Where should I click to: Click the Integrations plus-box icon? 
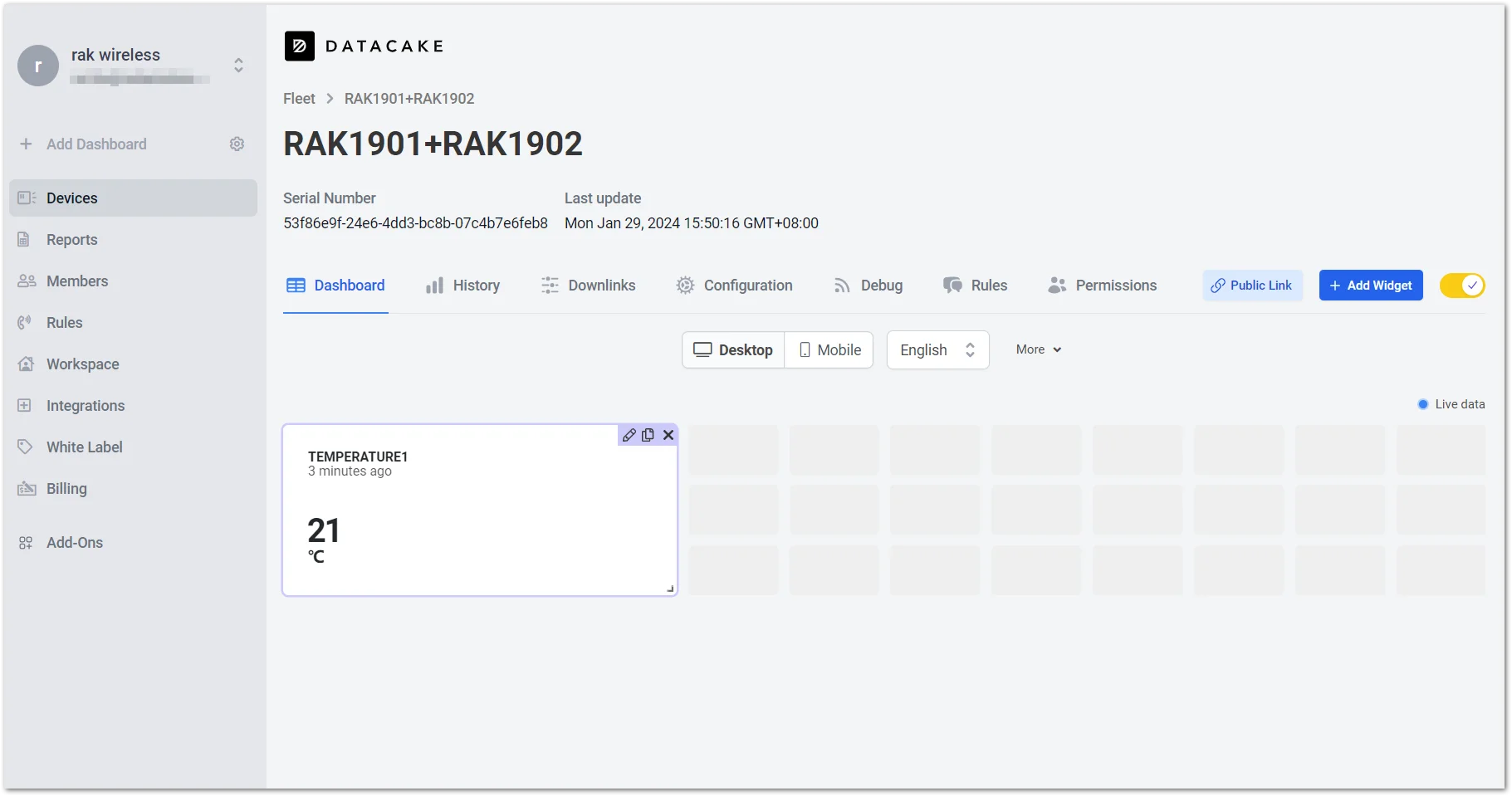[x=25, y=406]
